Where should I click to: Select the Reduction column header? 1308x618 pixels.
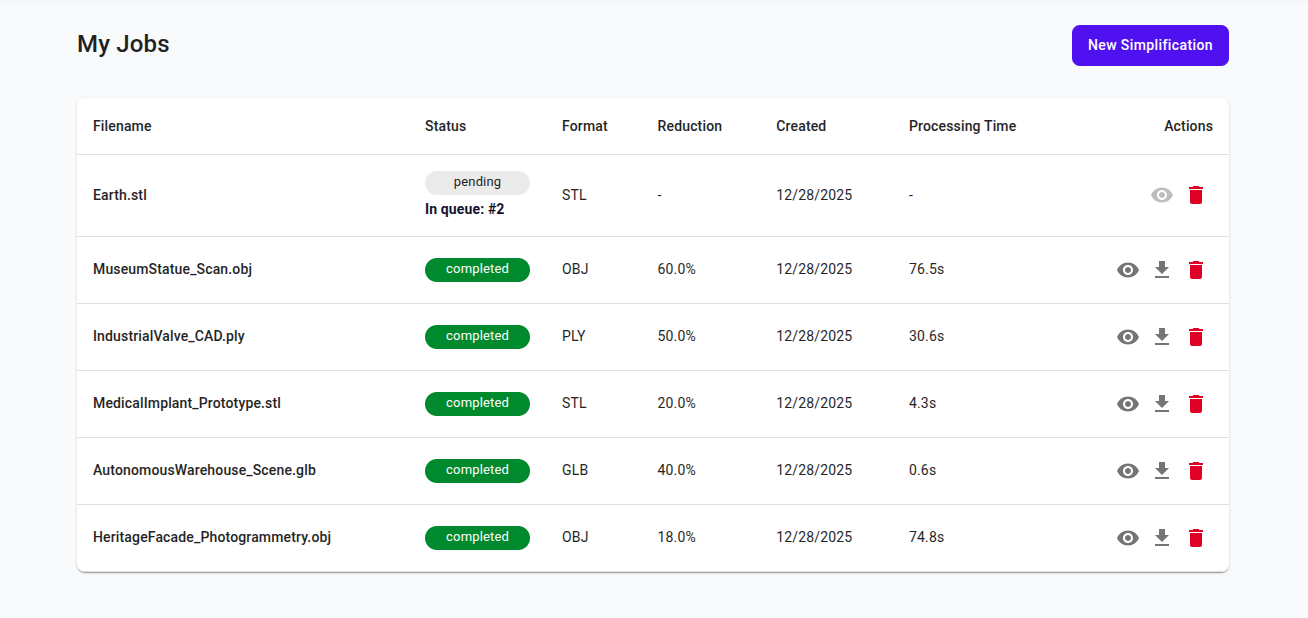(x=689, y=126)
